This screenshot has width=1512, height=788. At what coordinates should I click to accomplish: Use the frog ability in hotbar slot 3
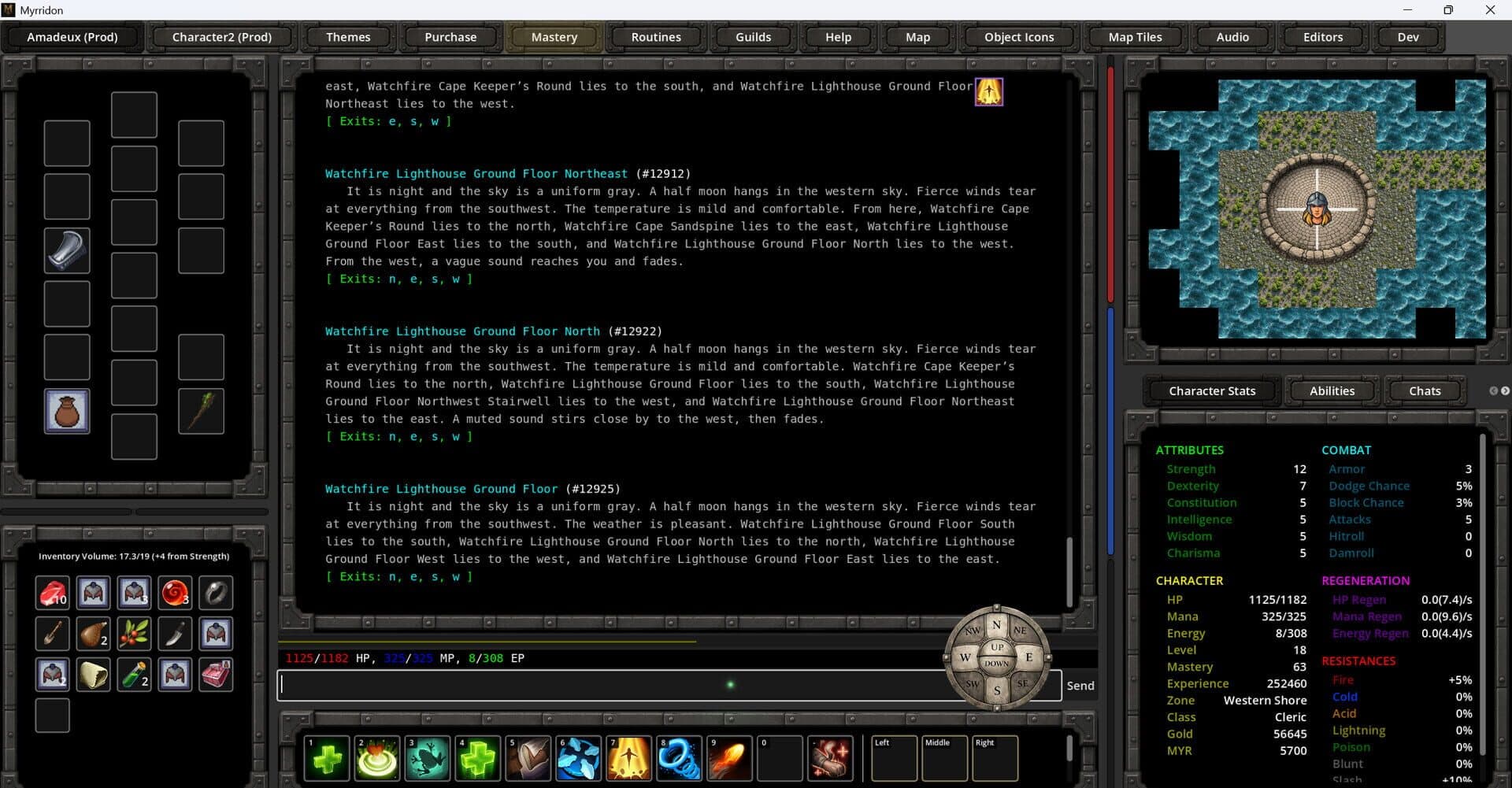pos(428,758)
